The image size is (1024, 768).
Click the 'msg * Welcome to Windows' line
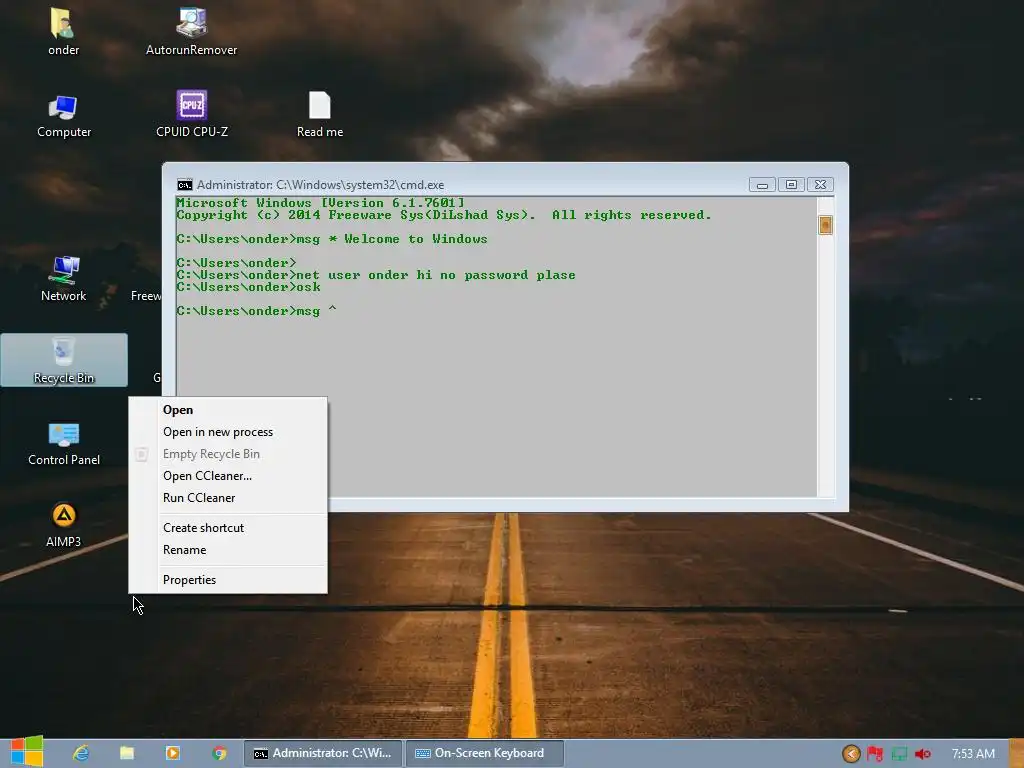332,239
